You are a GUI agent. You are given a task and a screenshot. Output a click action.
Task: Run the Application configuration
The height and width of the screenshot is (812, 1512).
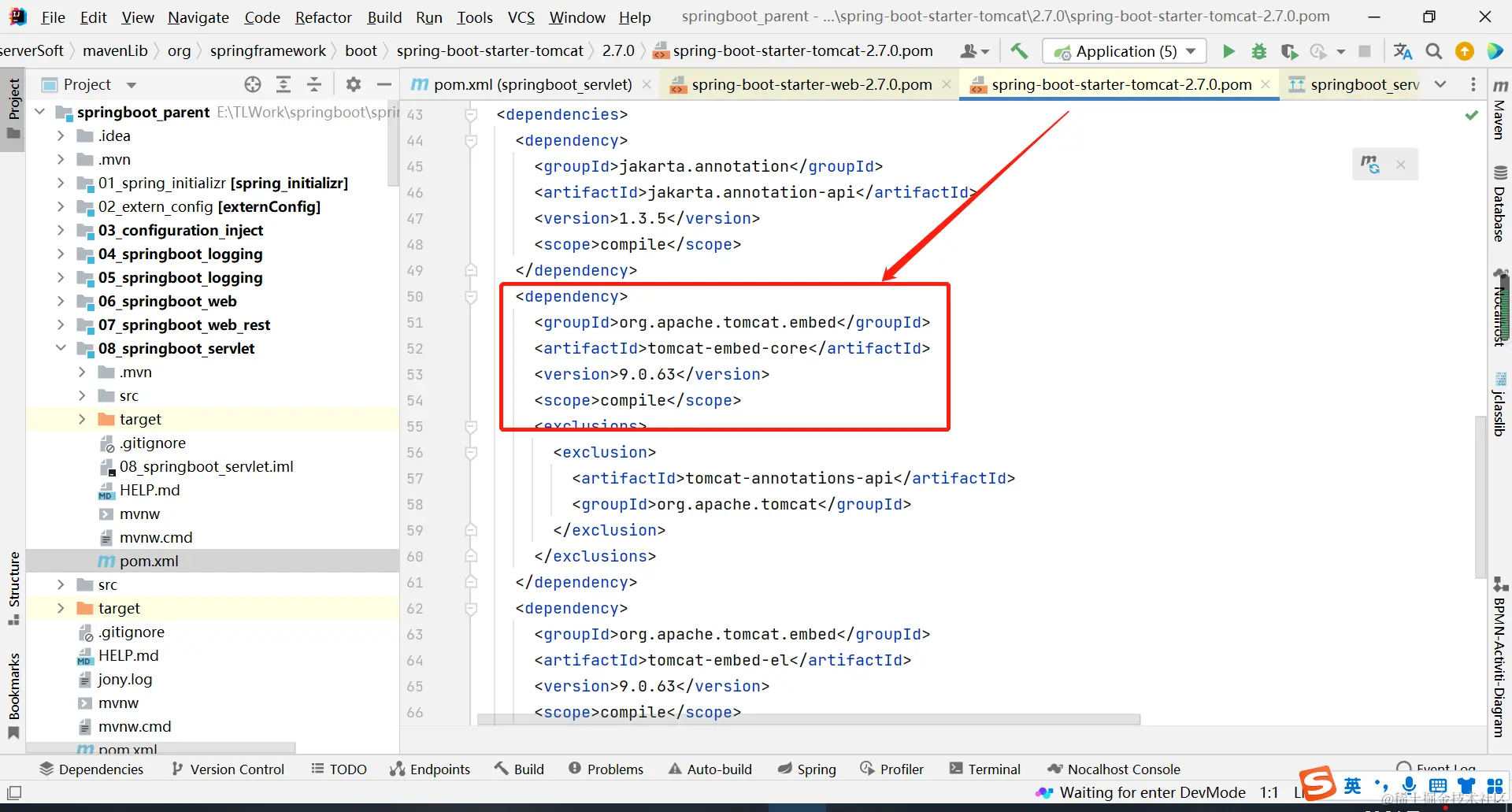click(x=1228, y=51)
